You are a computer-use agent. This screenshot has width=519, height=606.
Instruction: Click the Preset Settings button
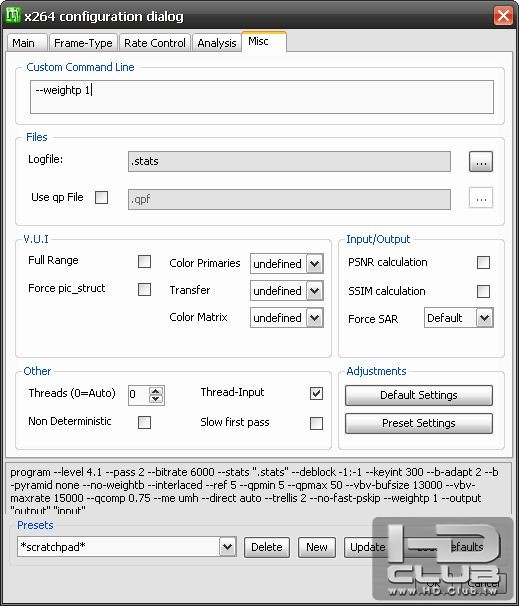point(419,423)
